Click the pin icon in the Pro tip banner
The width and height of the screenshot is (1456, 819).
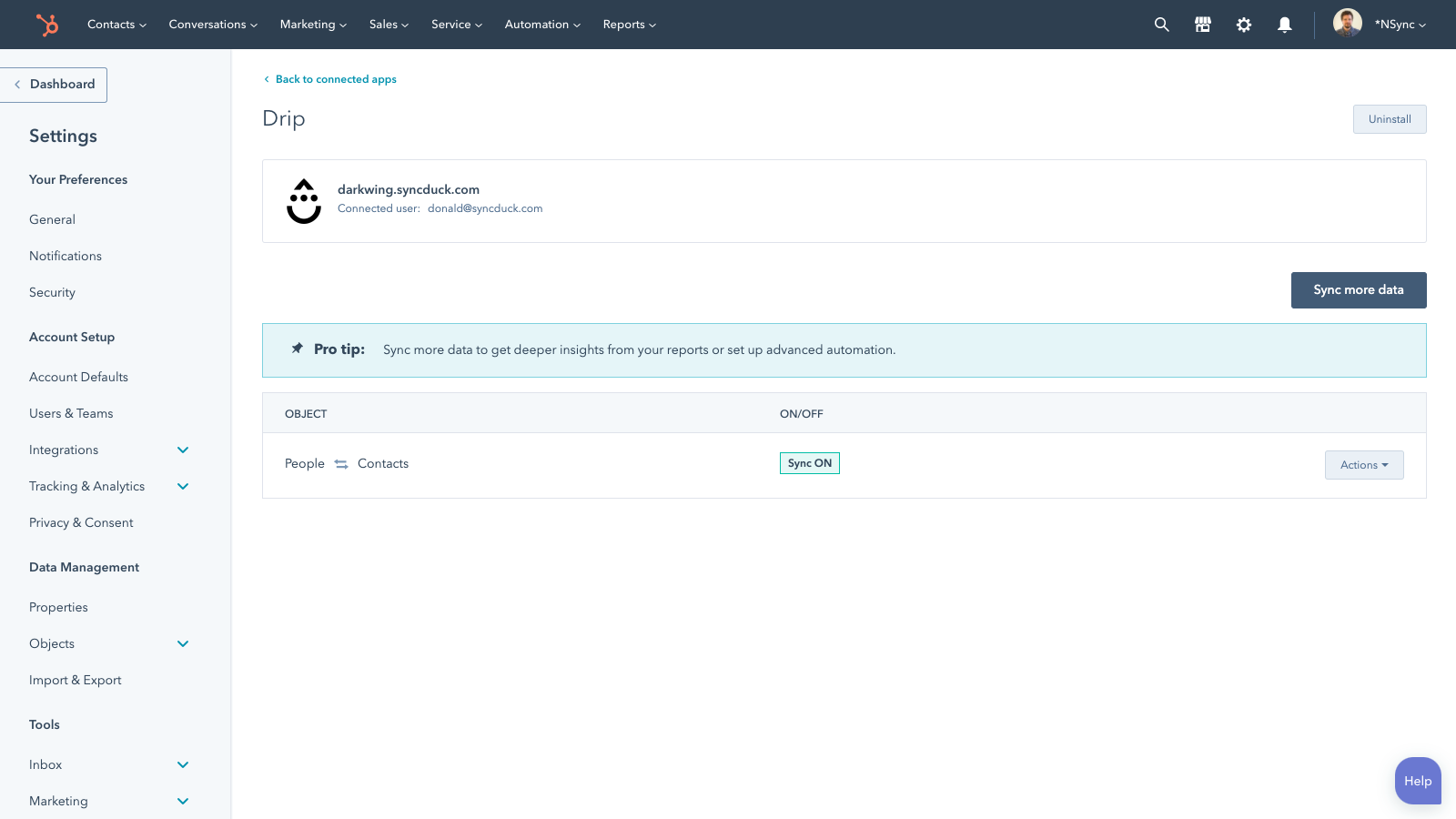(x=297, y=348)
